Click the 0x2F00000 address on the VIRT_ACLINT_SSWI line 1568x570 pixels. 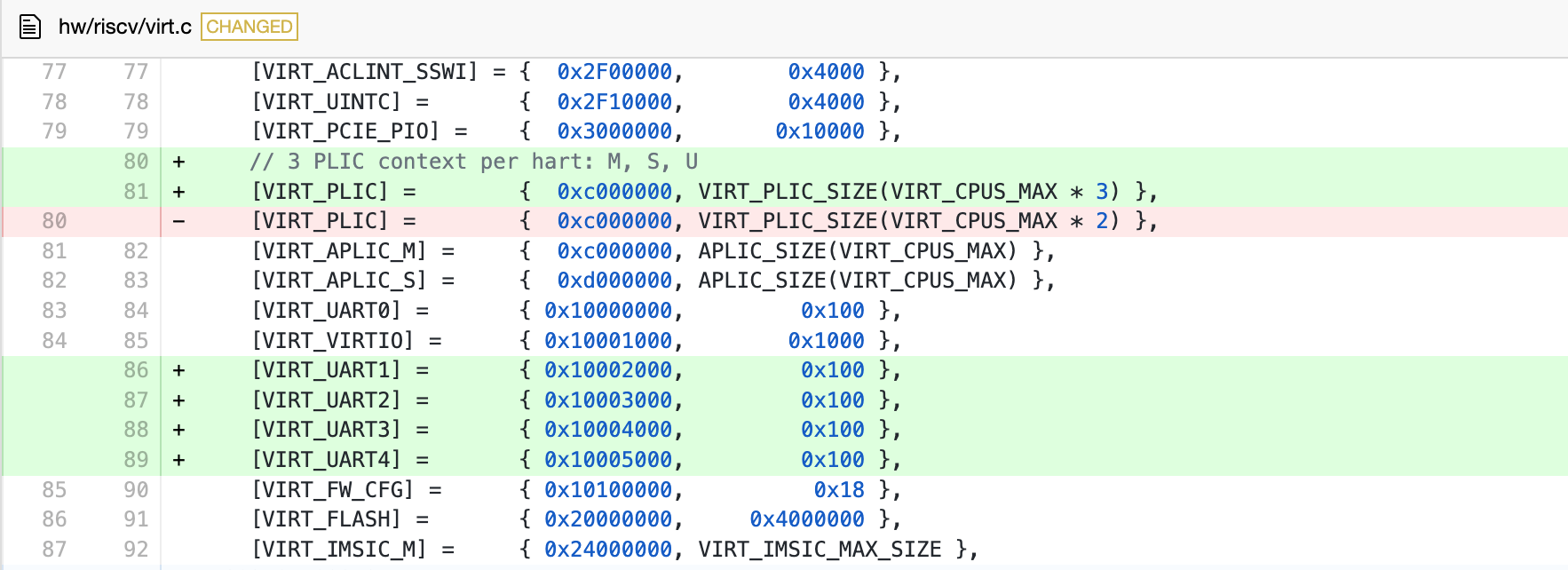pyautogui.click(x=614, y=72)
